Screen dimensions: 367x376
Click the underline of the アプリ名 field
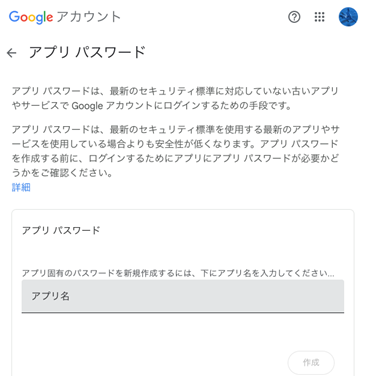pyautogui.click(x=183, y=312)
